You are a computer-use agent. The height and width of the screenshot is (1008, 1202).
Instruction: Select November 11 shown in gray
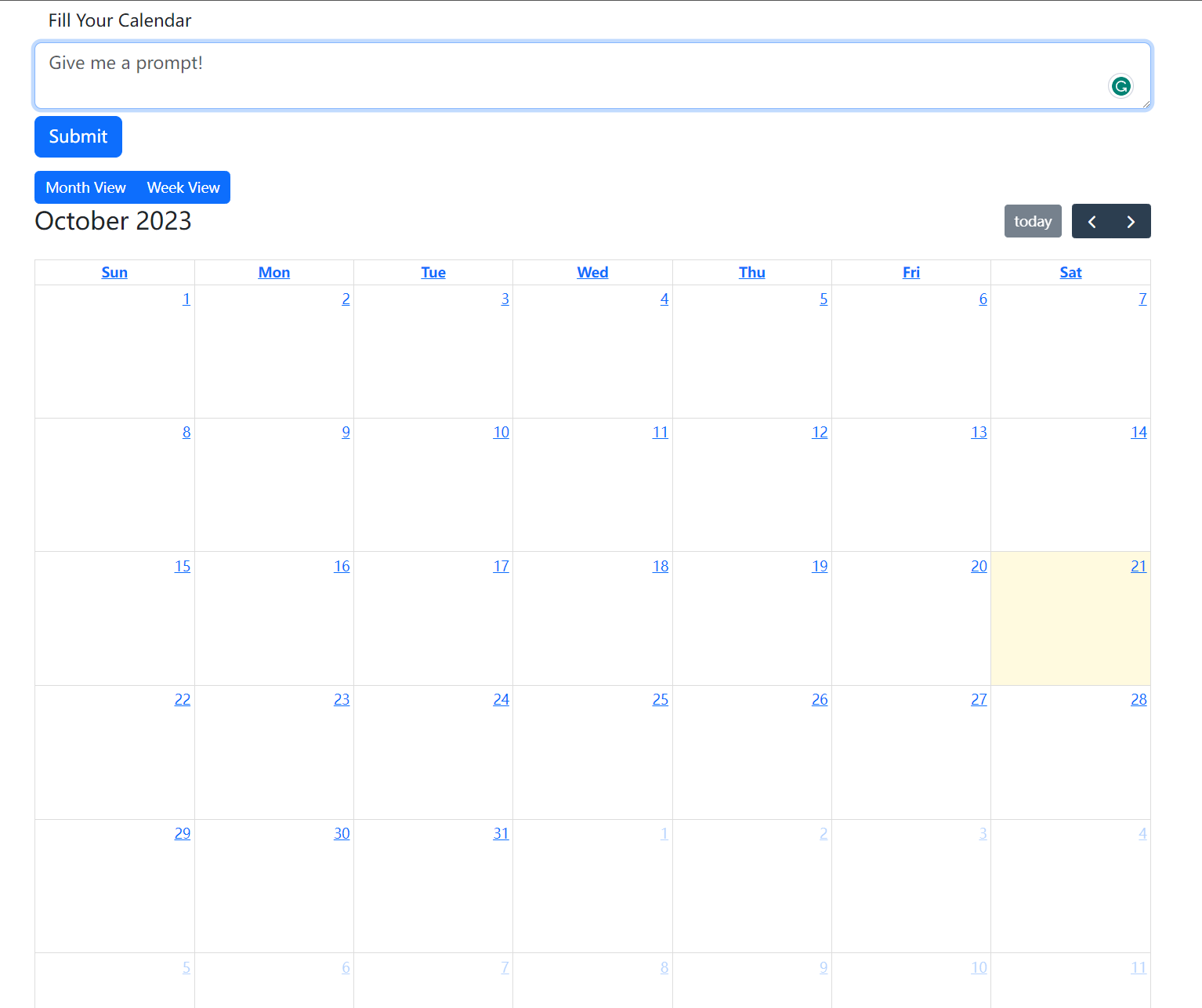[1139, 967]
